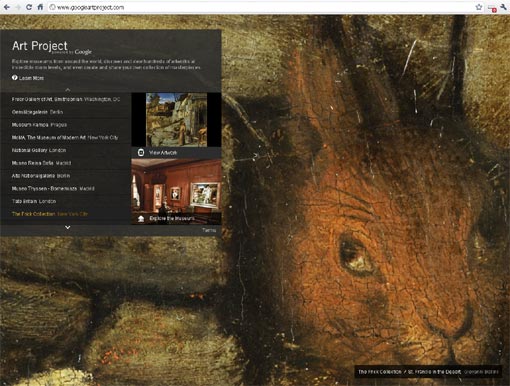Open the browser home page icon
The width and height of the screenshot is (510, 386).
(40, 7)
